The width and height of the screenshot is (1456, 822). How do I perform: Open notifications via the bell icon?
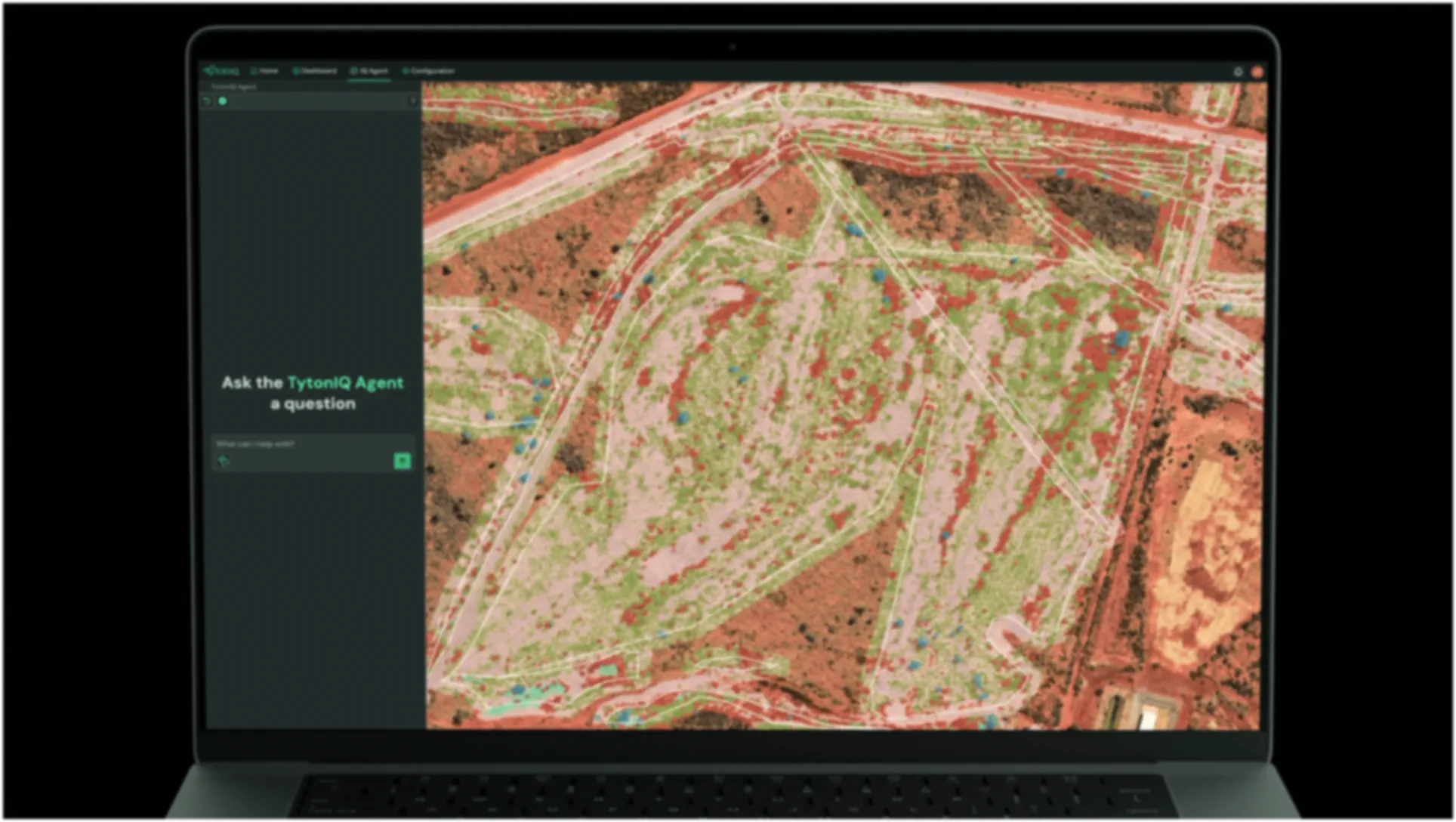[x=1238, y=72]
